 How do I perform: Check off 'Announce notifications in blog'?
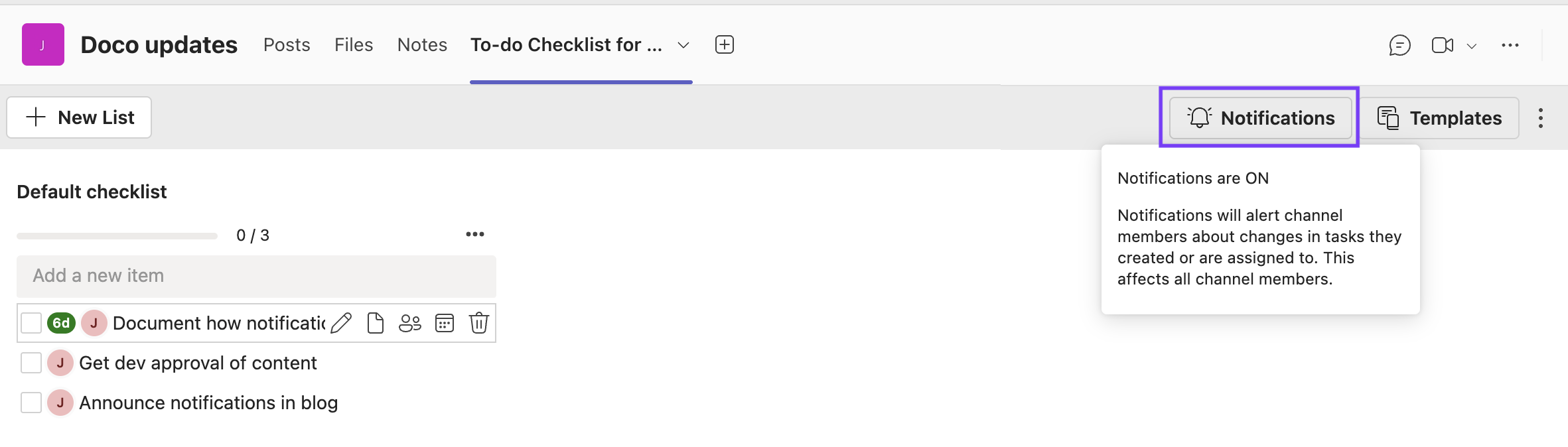pyautogui.click(x=31, y=403)
